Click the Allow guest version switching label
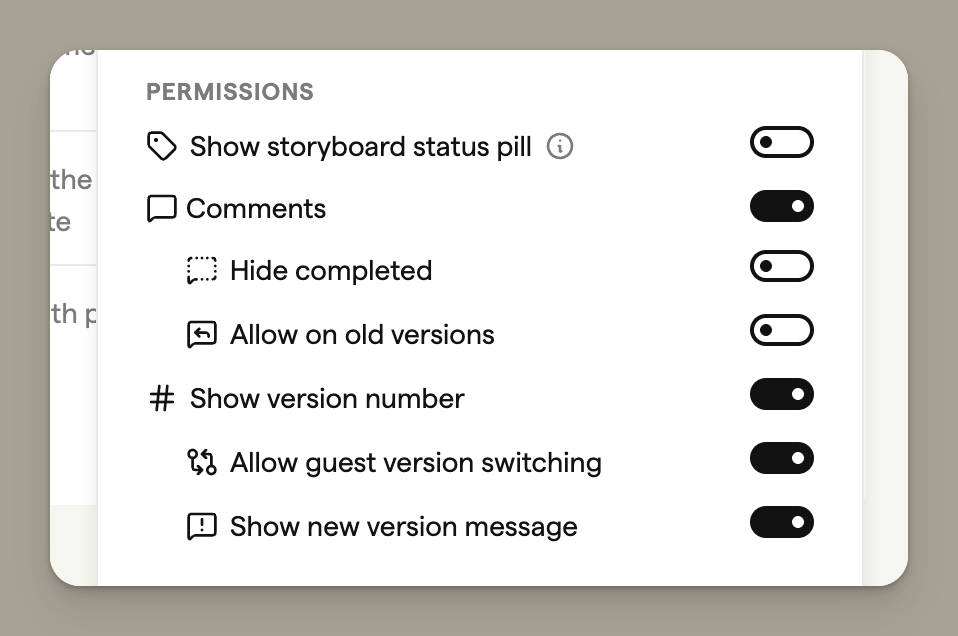The image size is (958, 636). (416, 463)
